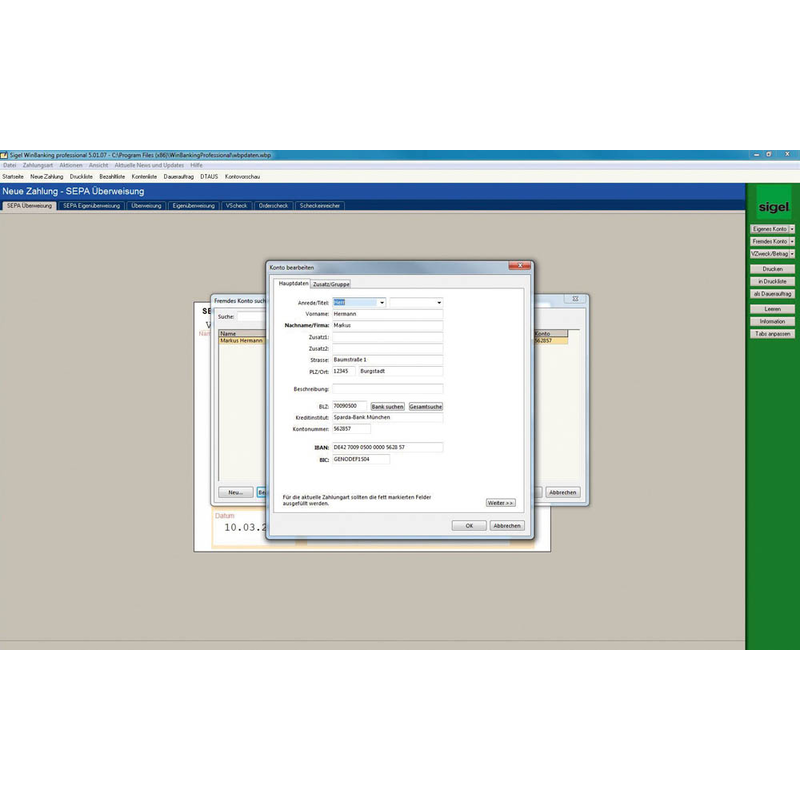
Task: Click into the IBAN input field
Action: pos(387,447)
